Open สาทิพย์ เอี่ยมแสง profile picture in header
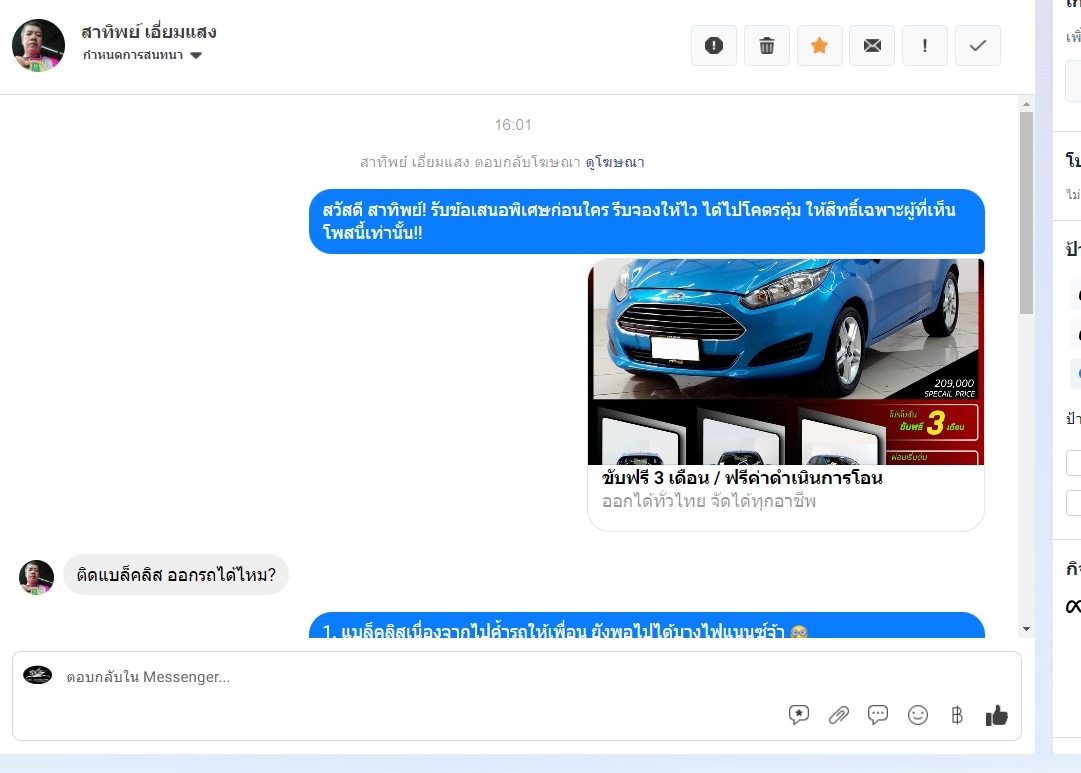The height and width of the screenshot is (773, 1081). pos(39,46)
